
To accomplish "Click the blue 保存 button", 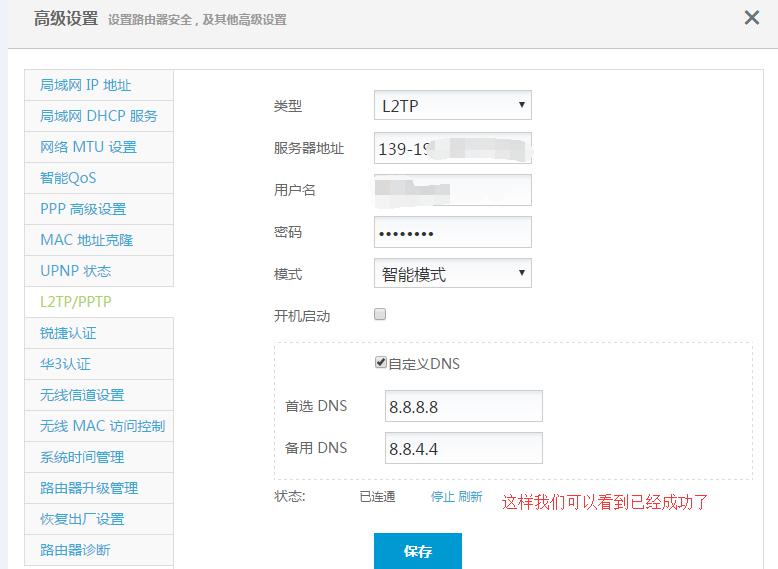I will (418, 551).
